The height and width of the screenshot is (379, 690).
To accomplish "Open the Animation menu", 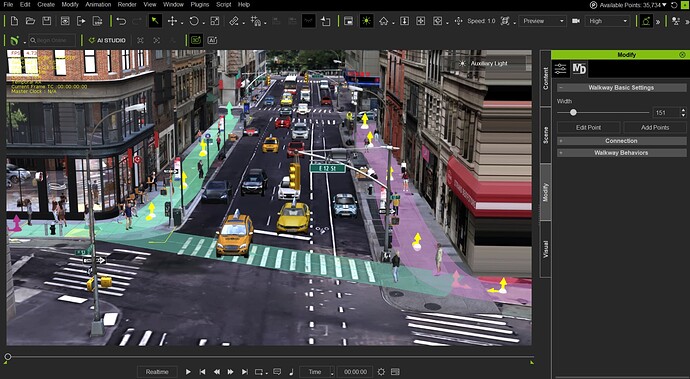I will (98, 5).
